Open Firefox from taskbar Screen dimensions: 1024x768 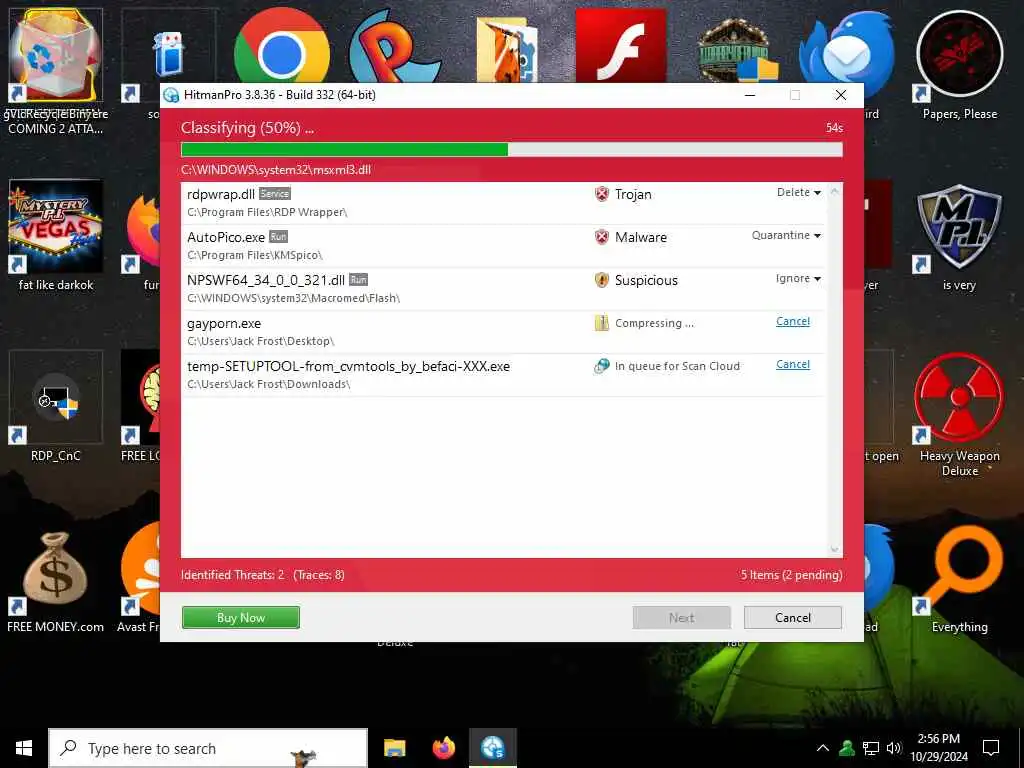[443, 748]
